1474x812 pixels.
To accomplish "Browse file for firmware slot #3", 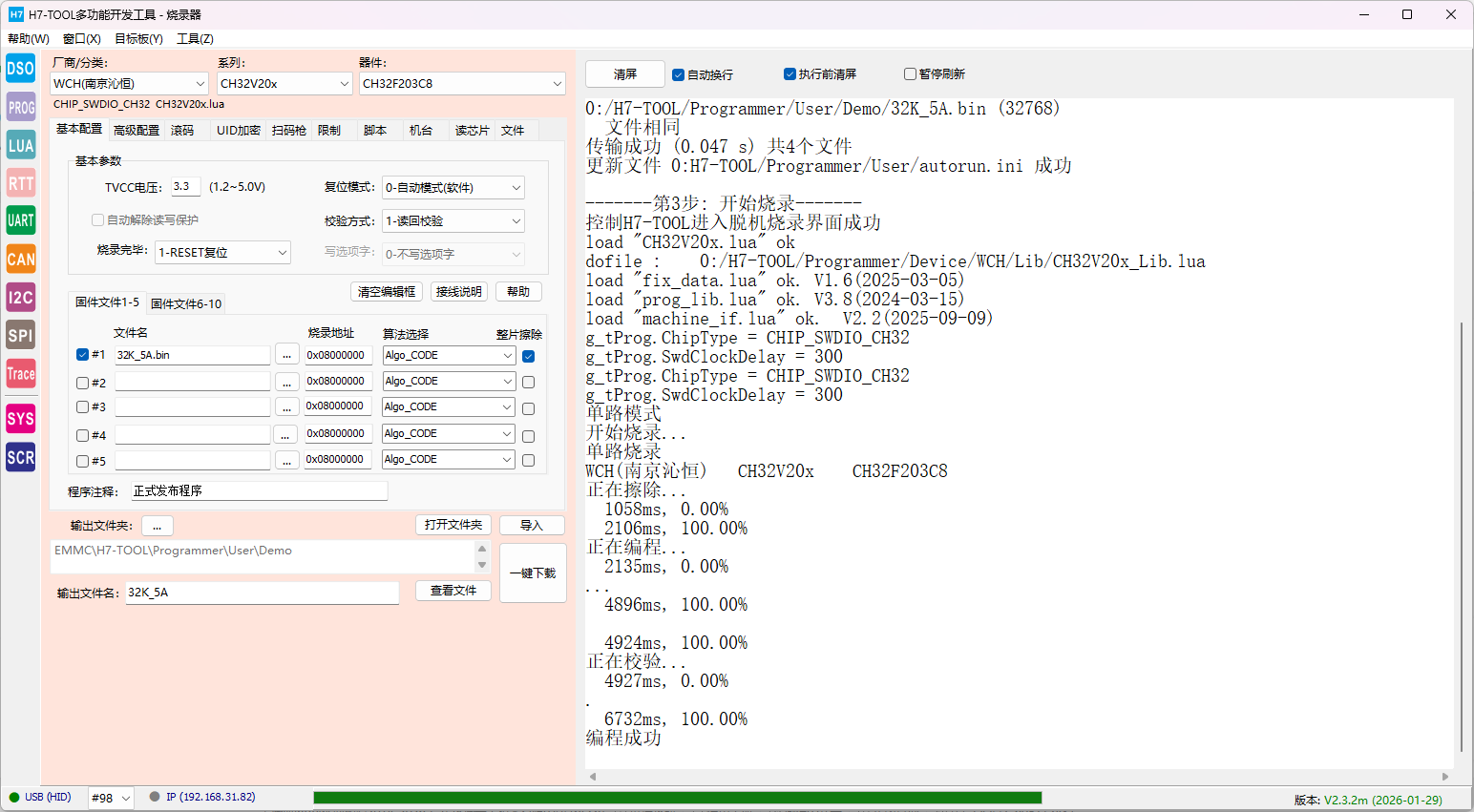I will point(286,407).
